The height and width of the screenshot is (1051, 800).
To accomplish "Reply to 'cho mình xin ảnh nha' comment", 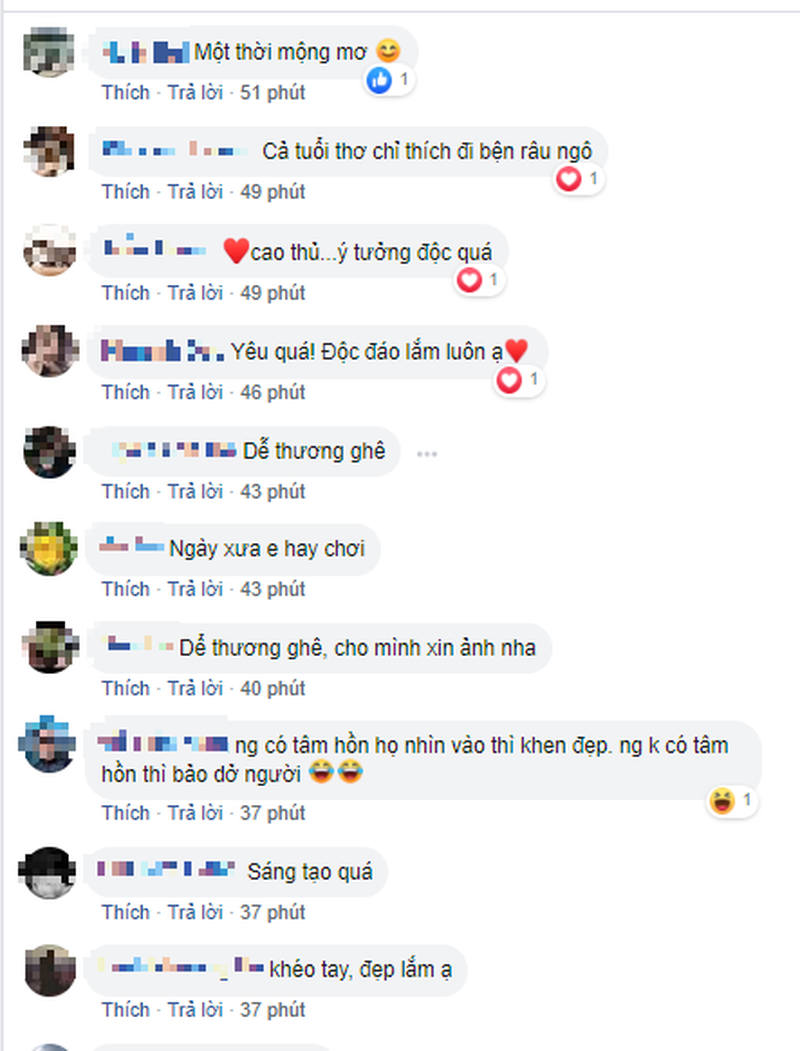I will click(x=195, y=688).
